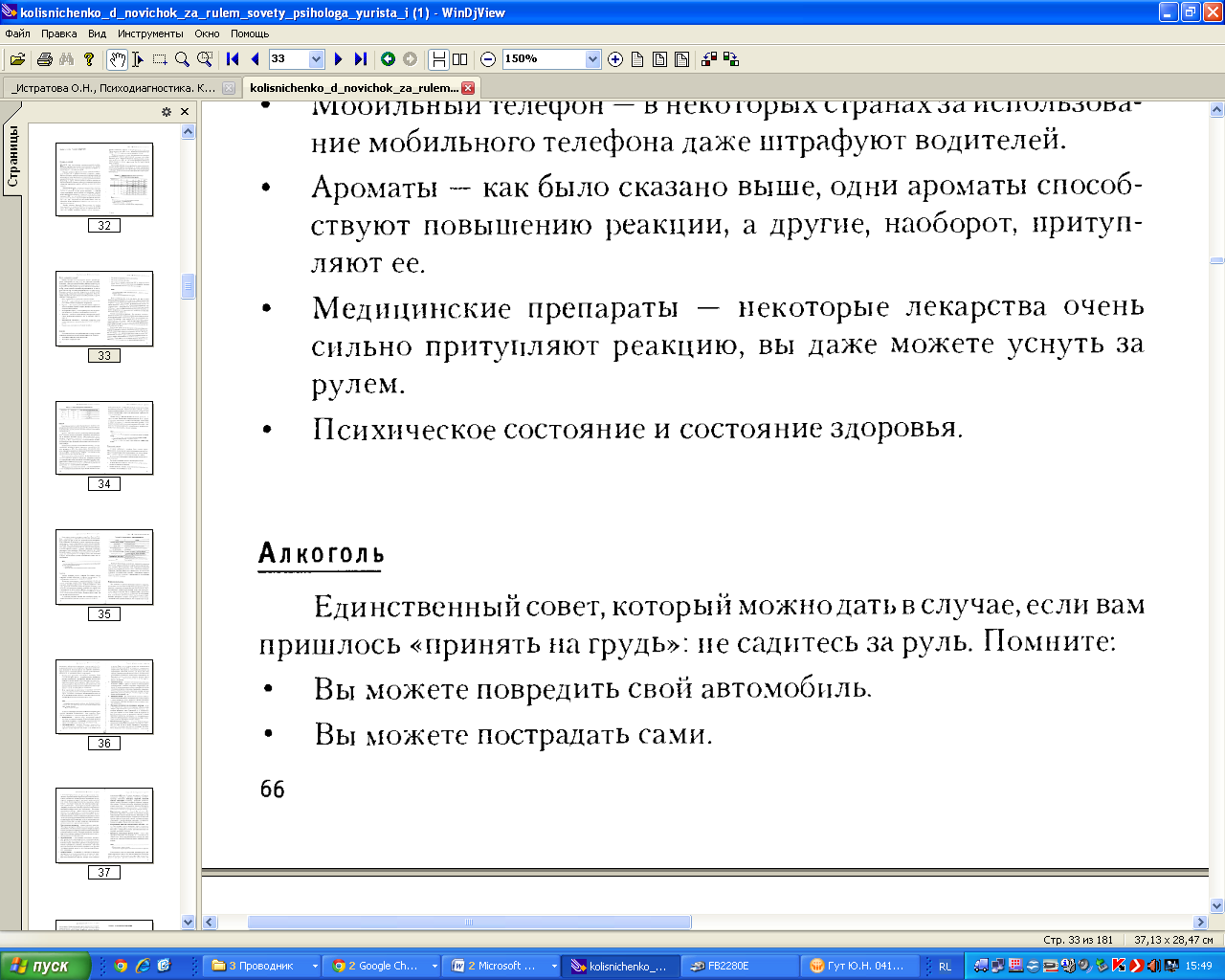The image size is (1225, 980).
Task: Open the Windows пуск Start button
Action: [x=45, y=966]
